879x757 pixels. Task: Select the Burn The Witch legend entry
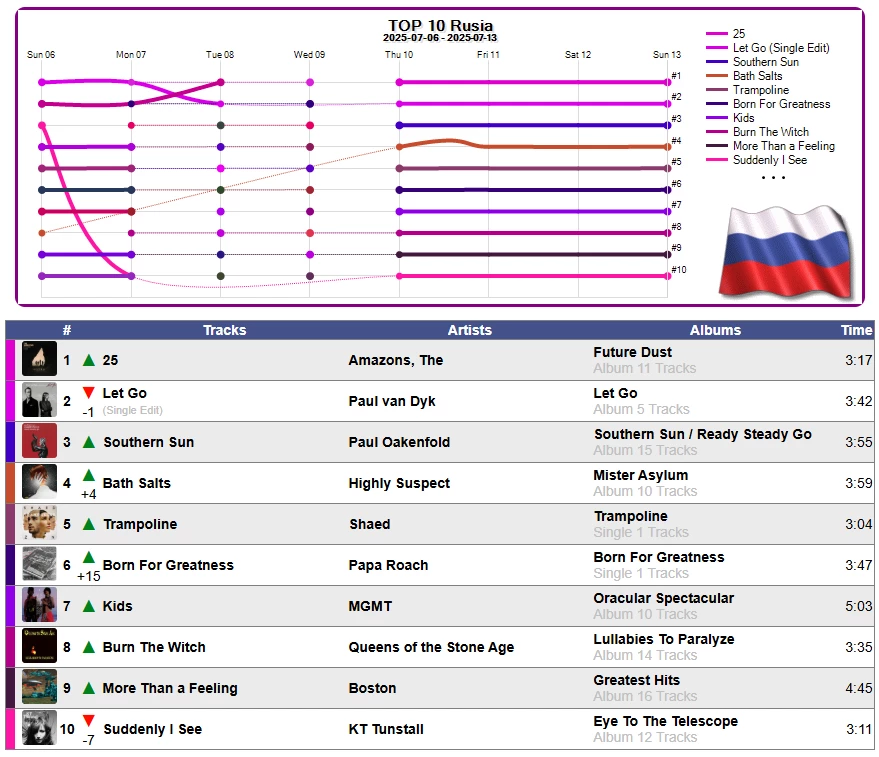(x=771, y=132)
